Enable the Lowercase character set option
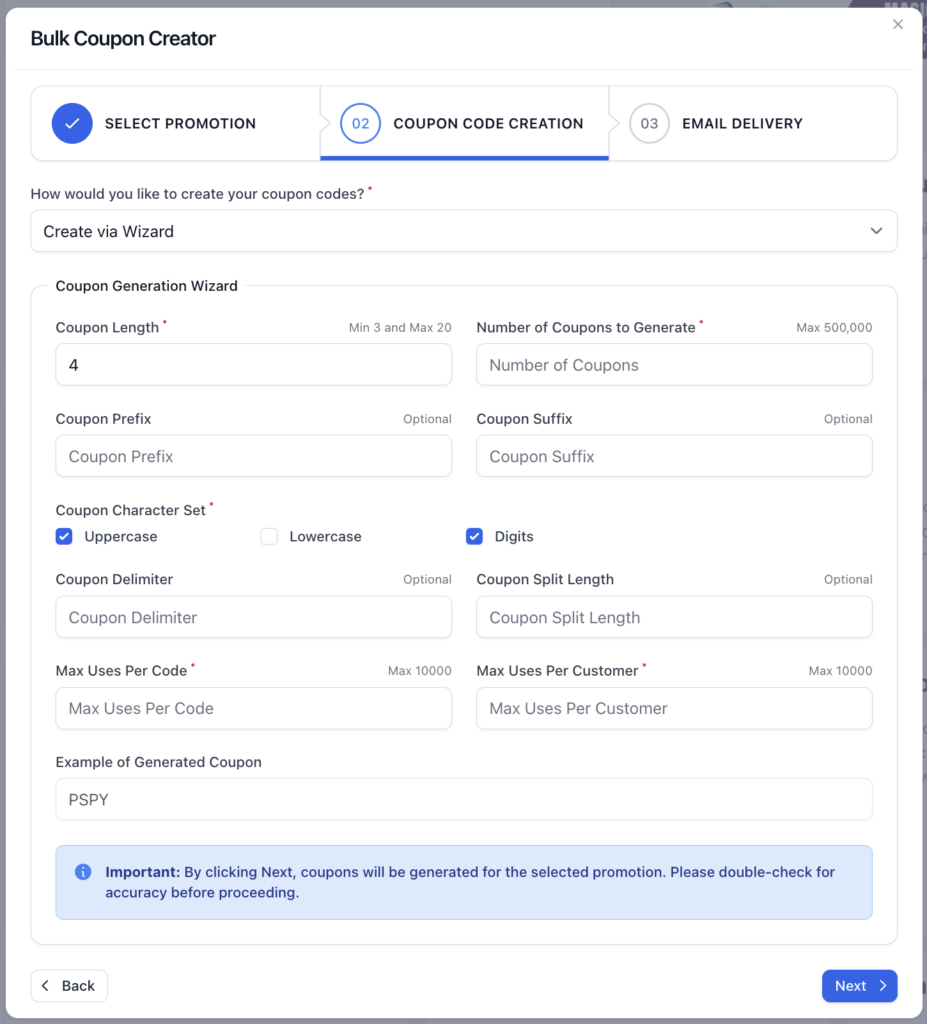The width and height of the screenshot is (927, 1024). pyautogui.click(x=269, y=536)
